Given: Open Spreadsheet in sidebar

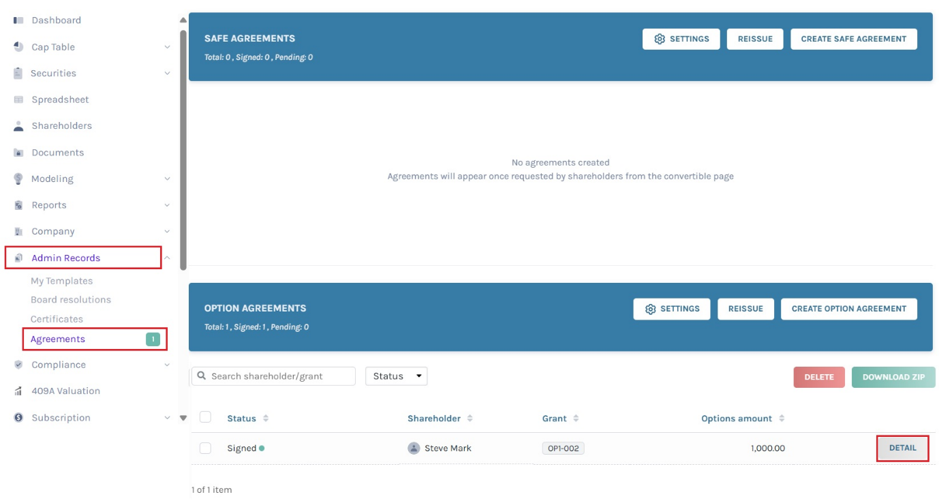Looking at the screenshot, I should tap(60, 99).
